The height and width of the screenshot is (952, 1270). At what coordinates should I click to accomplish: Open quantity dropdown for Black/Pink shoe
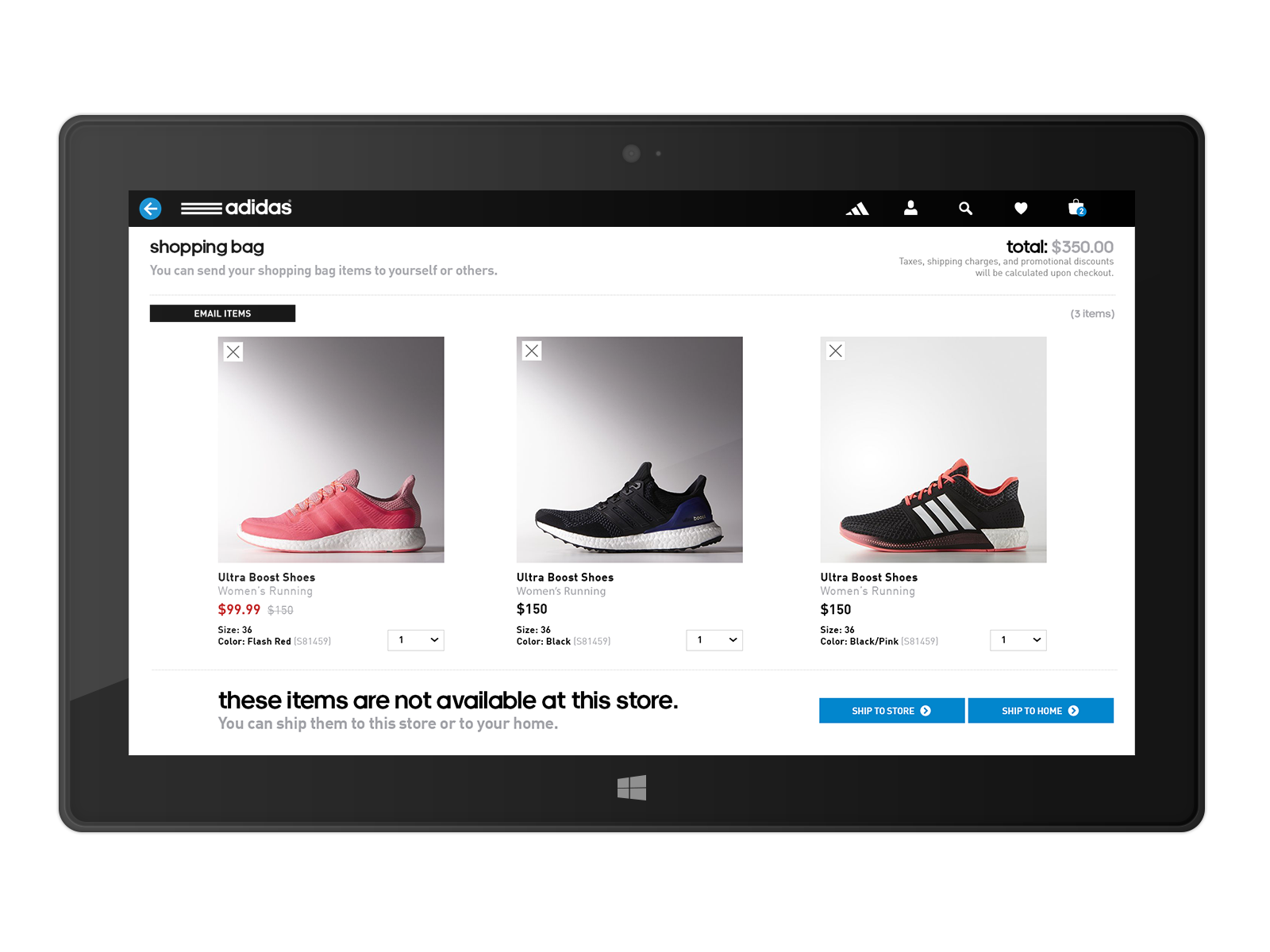1018,640
